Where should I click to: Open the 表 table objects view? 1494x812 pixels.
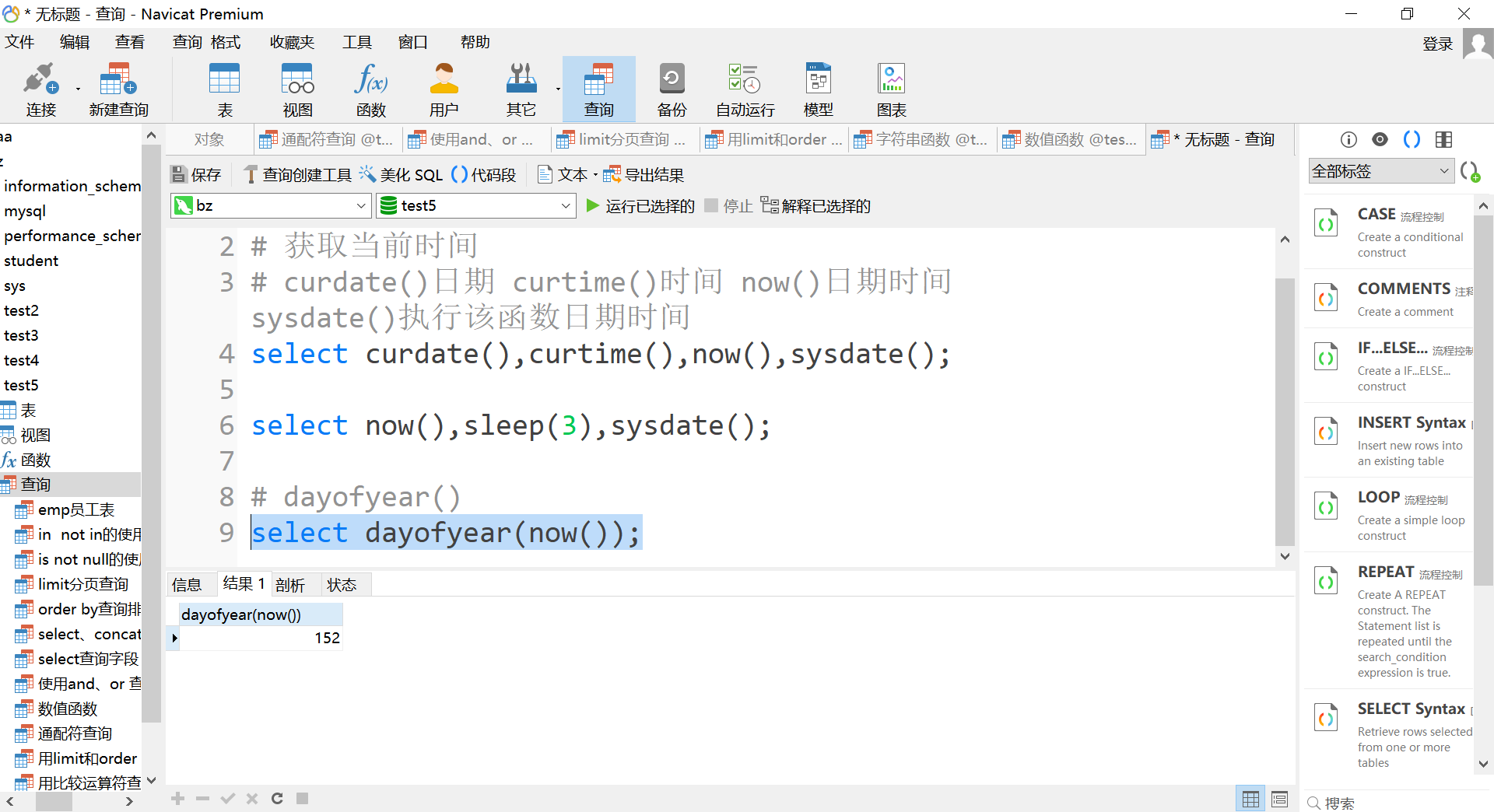225,89
